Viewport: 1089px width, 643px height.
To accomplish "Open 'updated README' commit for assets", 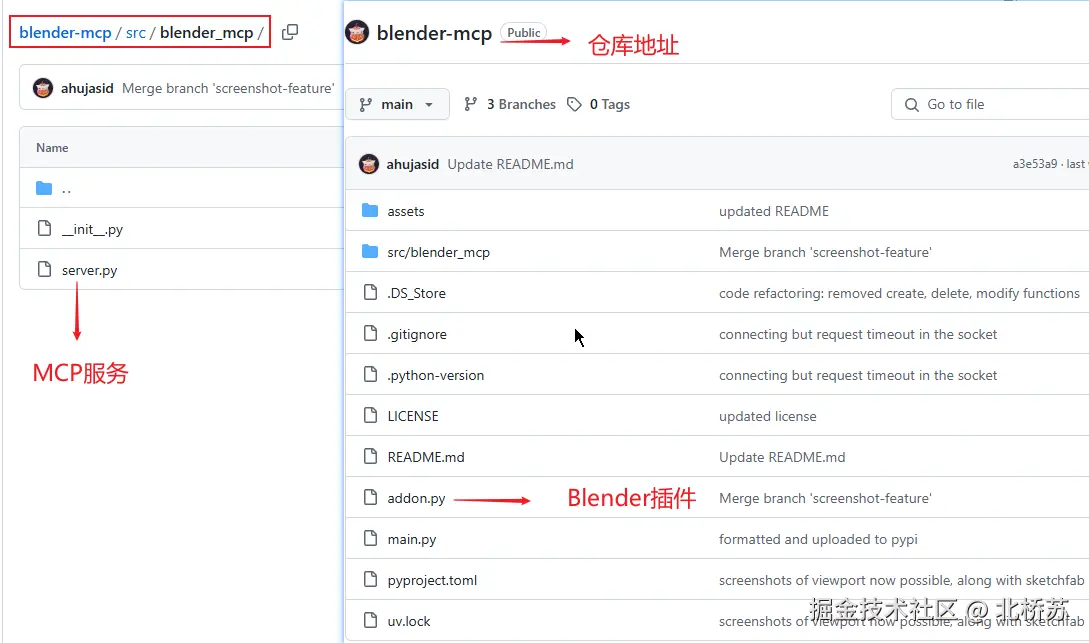I will [x=774, y=211].
